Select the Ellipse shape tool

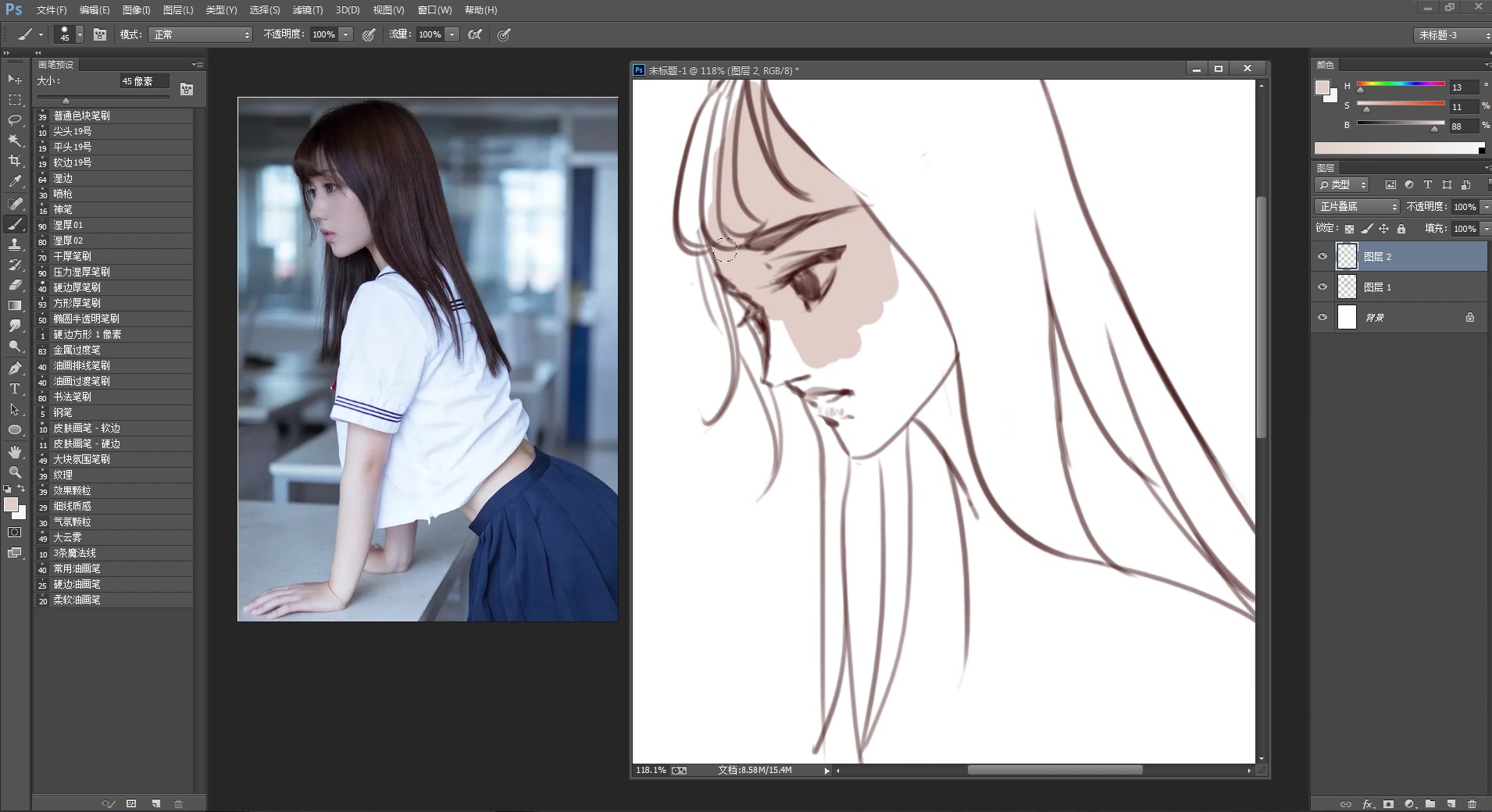tap(14, 429)
